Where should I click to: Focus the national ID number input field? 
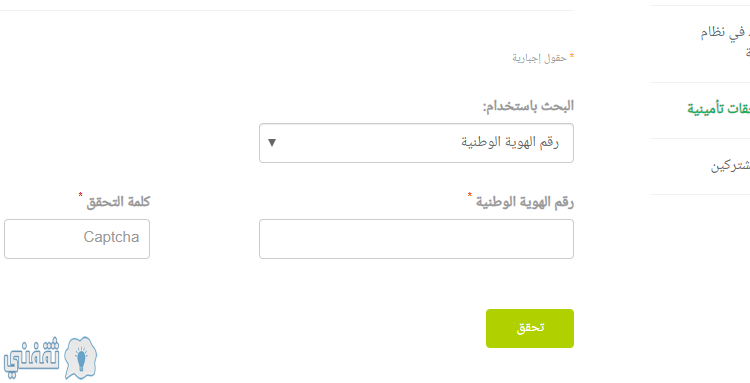coord(416,239)
